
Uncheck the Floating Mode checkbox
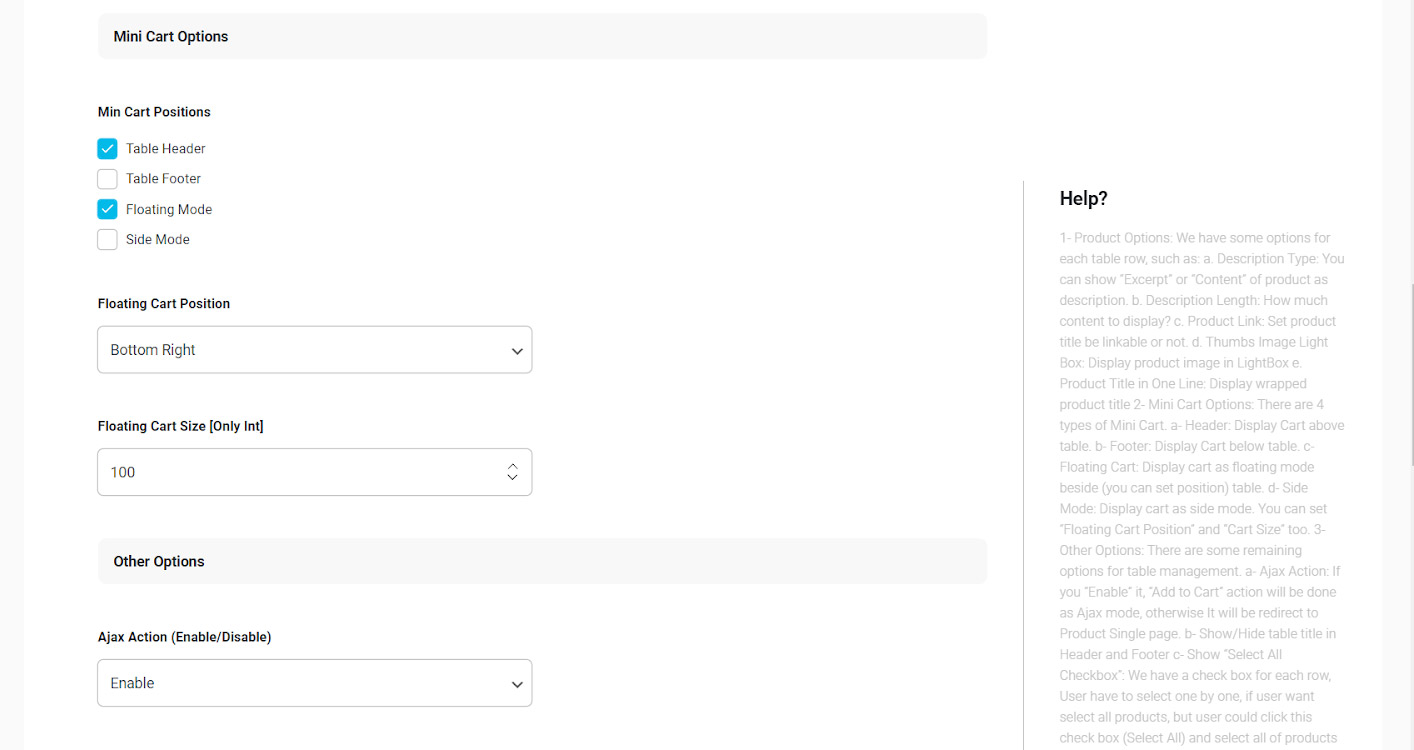click(107, 209)
